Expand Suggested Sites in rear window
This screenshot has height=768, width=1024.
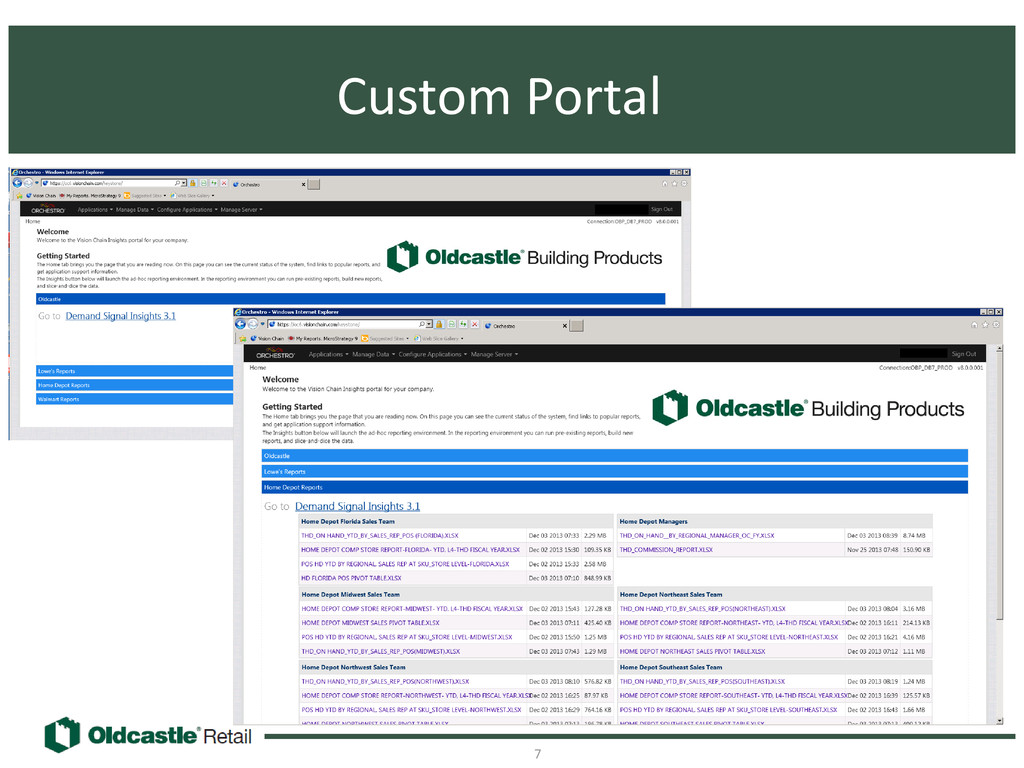145,195
